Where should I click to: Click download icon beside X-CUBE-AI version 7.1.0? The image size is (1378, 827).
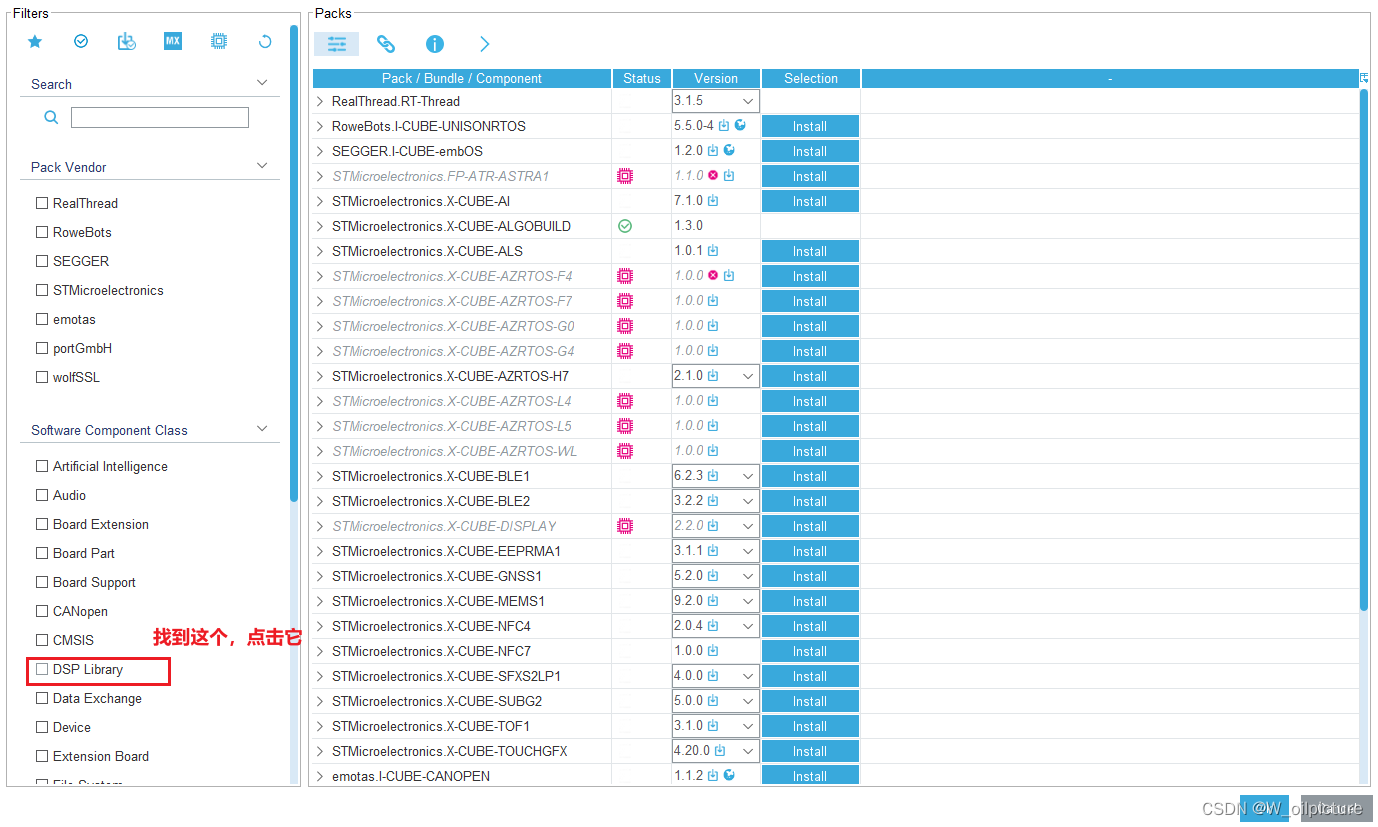click(x=713, y=200)
